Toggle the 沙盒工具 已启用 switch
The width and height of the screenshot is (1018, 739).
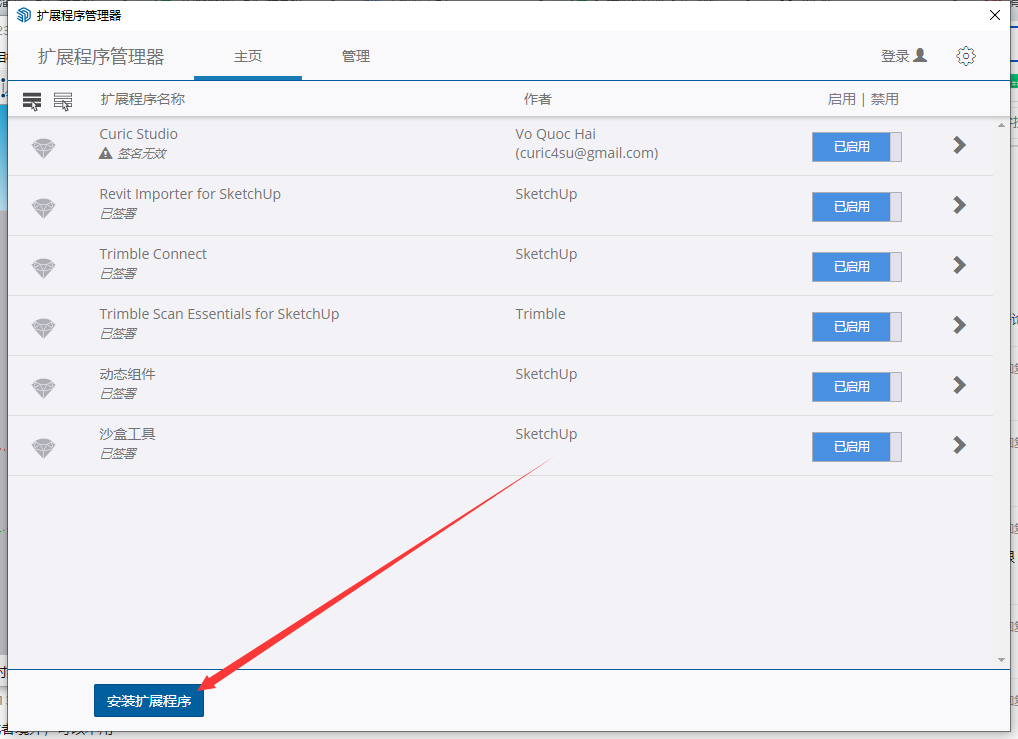pos(856,447)
